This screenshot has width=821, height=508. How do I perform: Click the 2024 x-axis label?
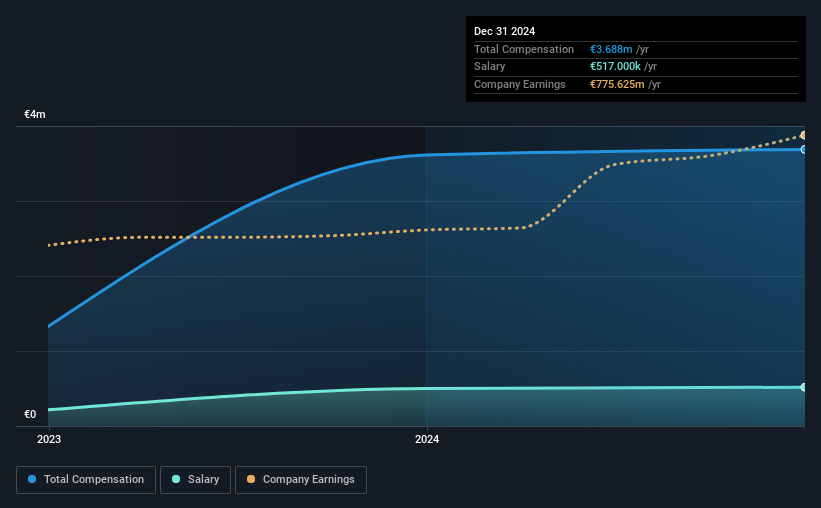[427, 439]
